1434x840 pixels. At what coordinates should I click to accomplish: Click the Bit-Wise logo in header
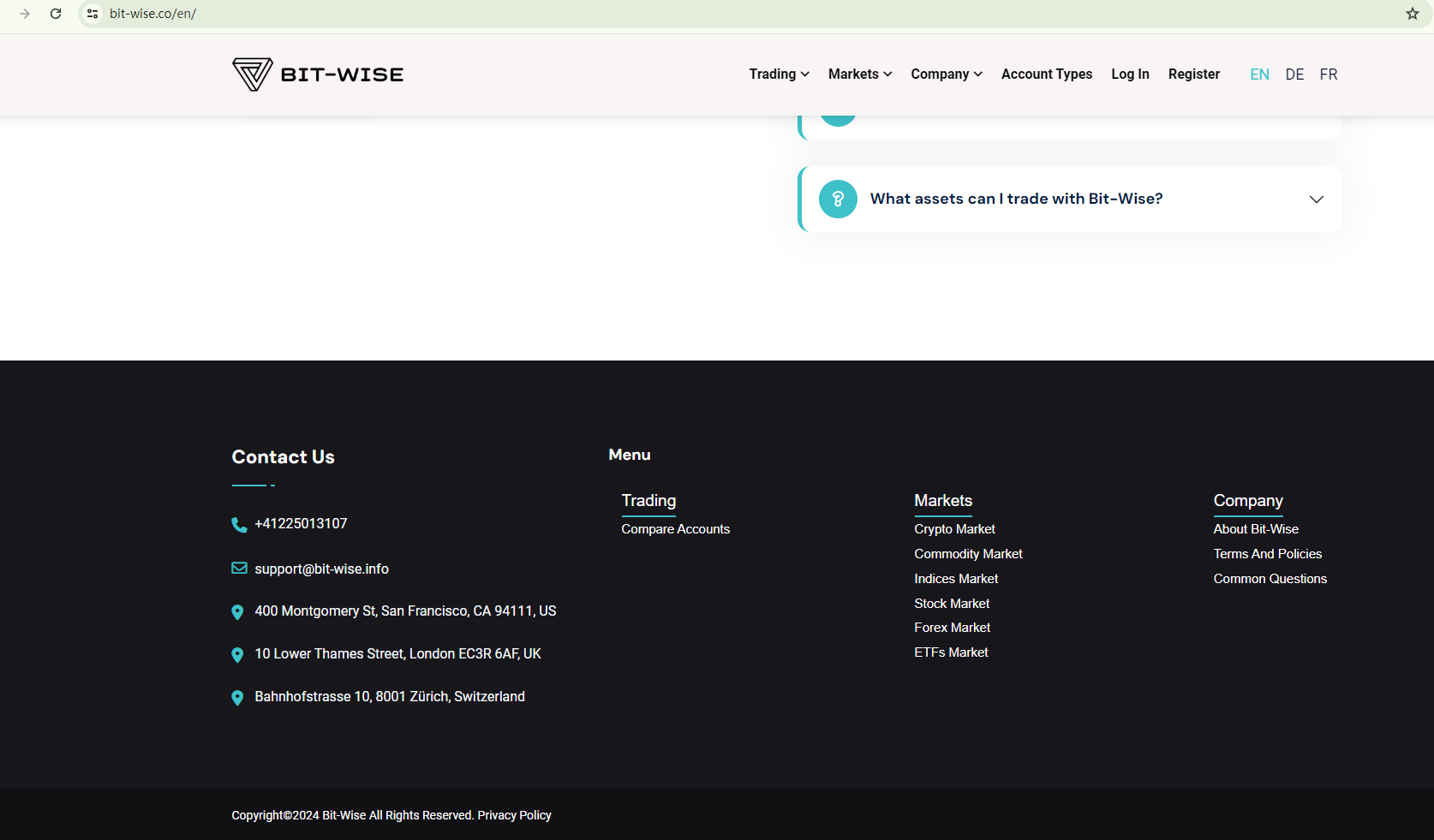(x=318, y=74)
